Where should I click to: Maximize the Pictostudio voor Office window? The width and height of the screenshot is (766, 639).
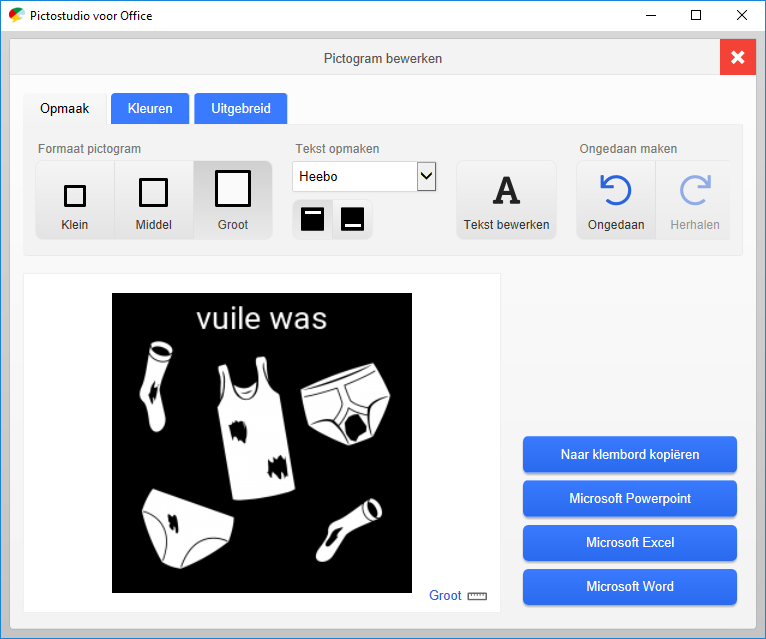coord(696,15)
